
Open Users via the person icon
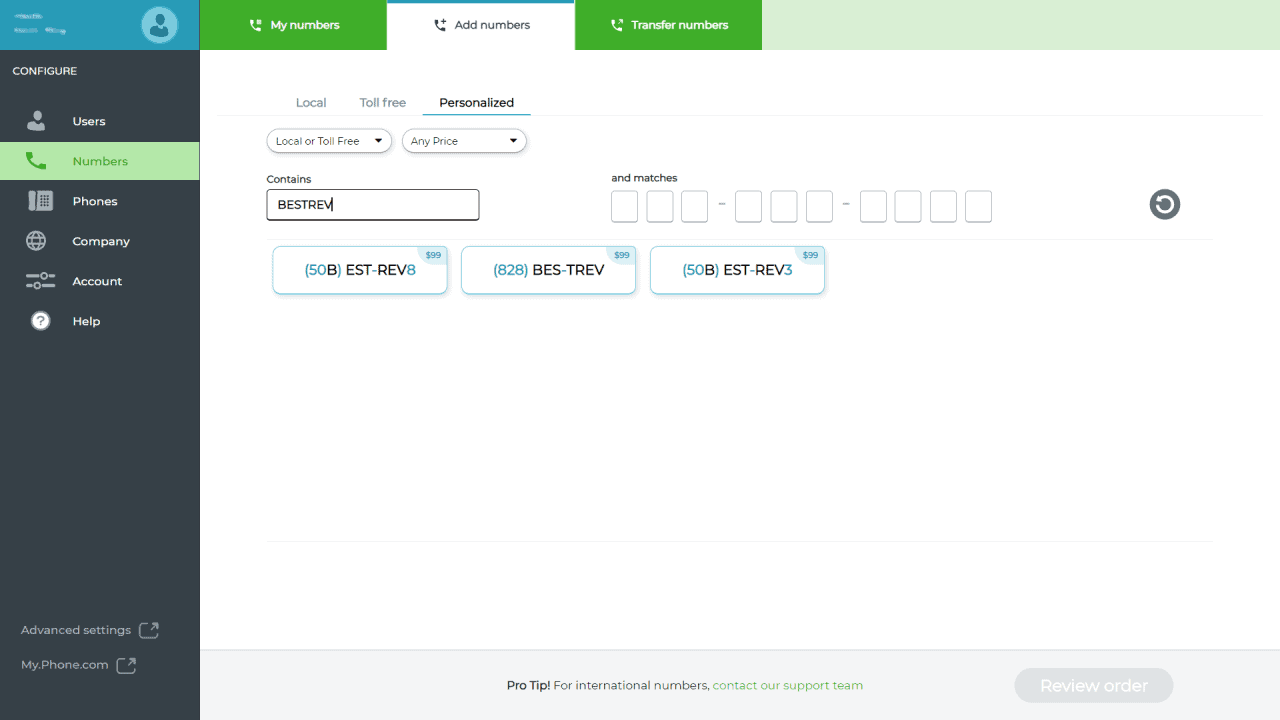[37, 121]
